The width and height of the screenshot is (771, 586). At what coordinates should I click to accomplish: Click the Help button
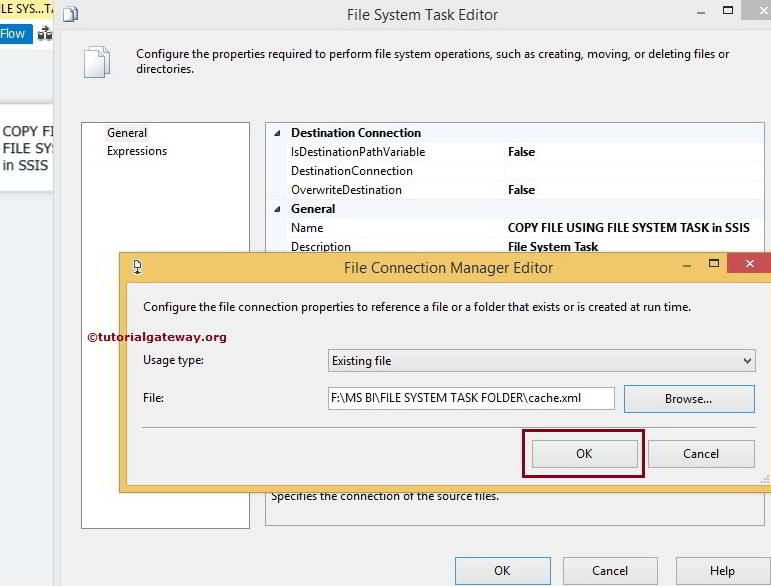pos(722,570)
